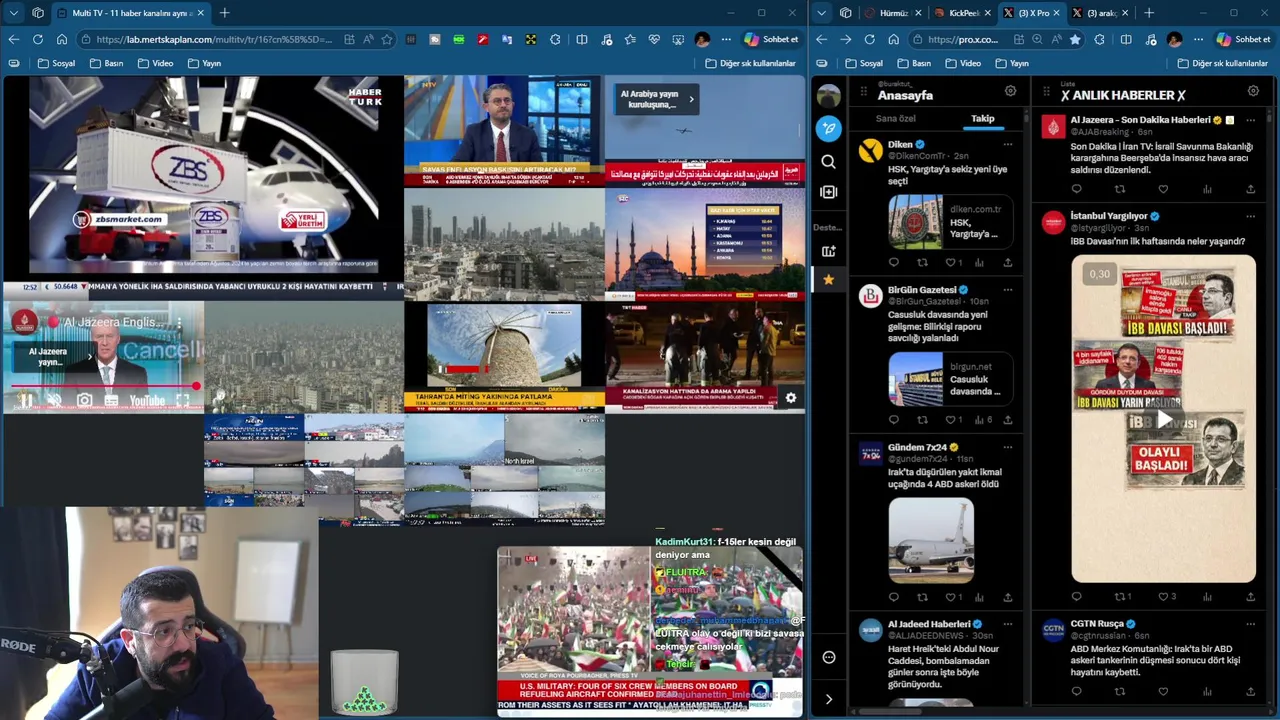The width and height of the screenshot is (1280, 720).
Task: Click Sohbet et Copilot button in Multi TV window
Action: pyautogui.click(x=771, y=39)
